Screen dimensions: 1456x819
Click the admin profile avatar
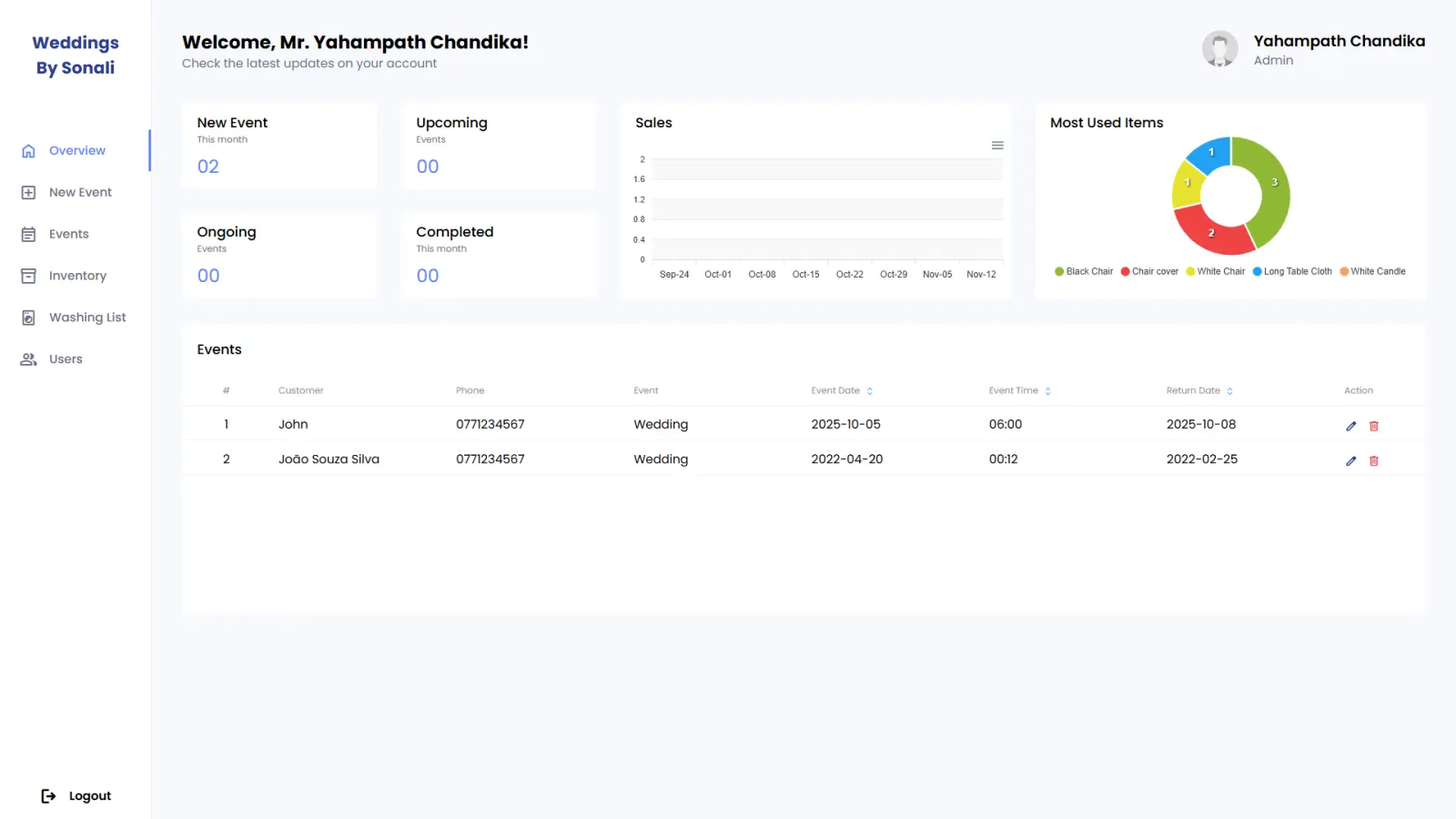[1220, 49]
